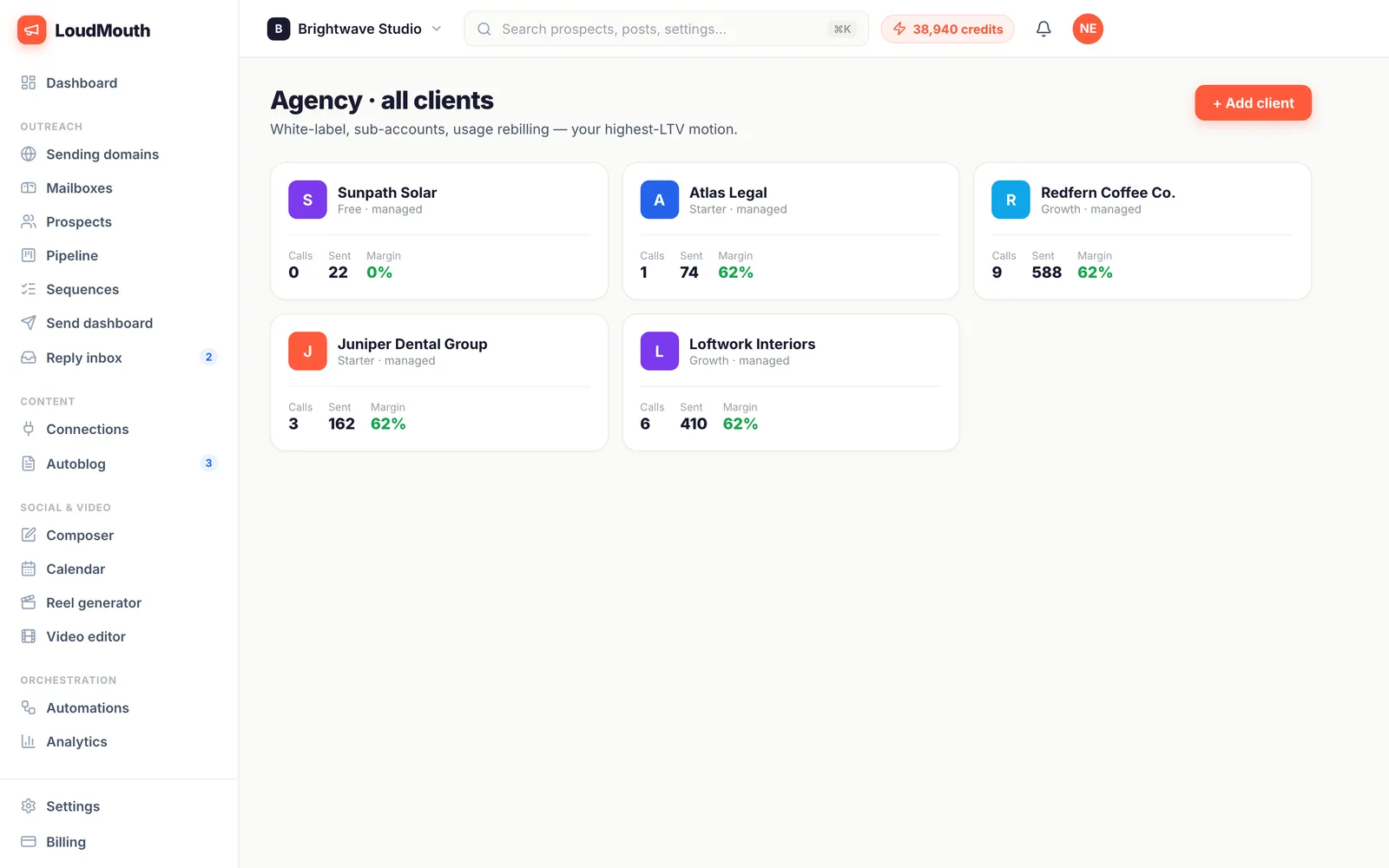Click 'Free · managed' under Sunpath Solar
Viewport: 1389px width, 868px height.
coord(379,209)
